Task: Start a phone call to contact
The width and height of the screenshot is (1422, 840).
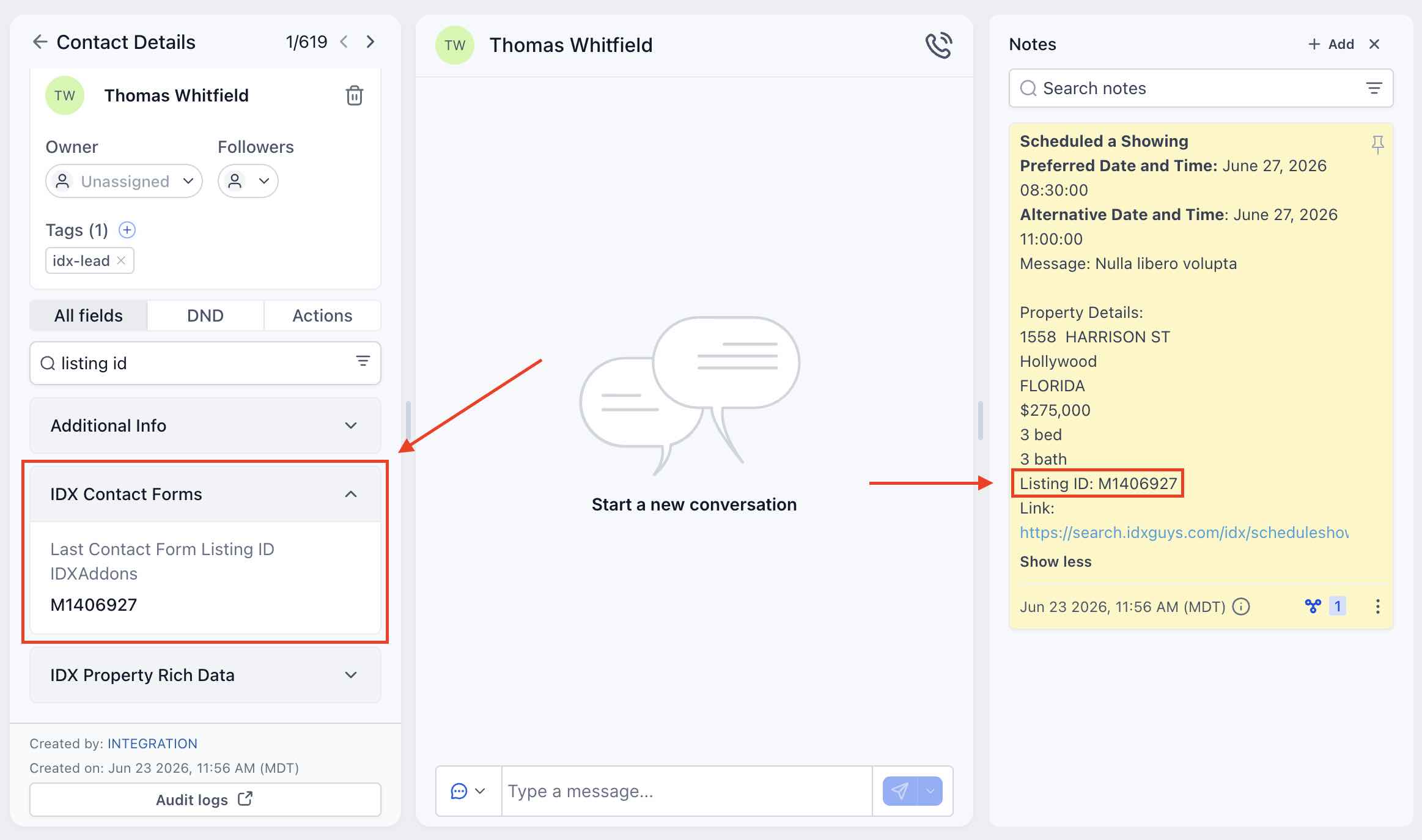Action: [938, 45]
